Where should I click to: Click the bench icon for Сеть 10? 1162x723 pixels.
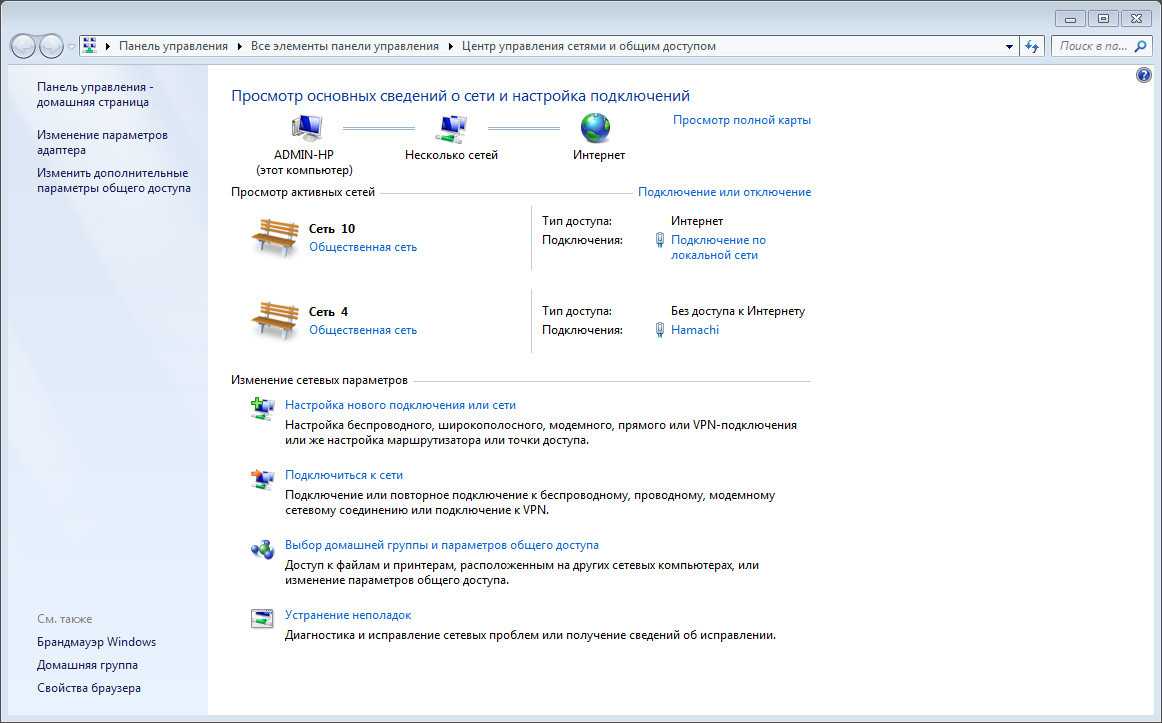click(275, 237)
